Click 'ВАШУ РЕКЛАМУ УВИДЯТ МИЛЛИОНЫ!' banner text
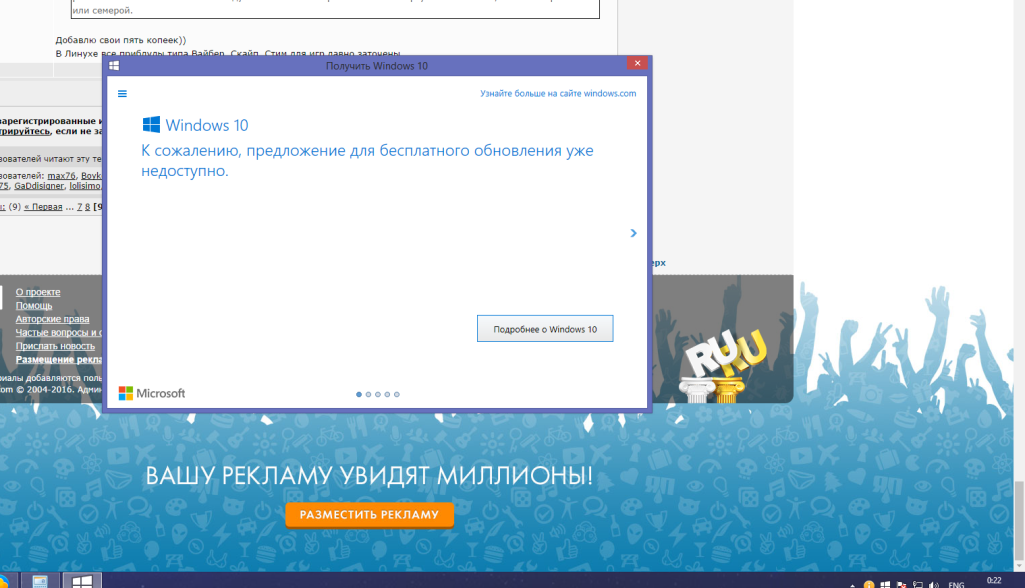This screenshot has width=1025, height=588. [x=369, y=476]
